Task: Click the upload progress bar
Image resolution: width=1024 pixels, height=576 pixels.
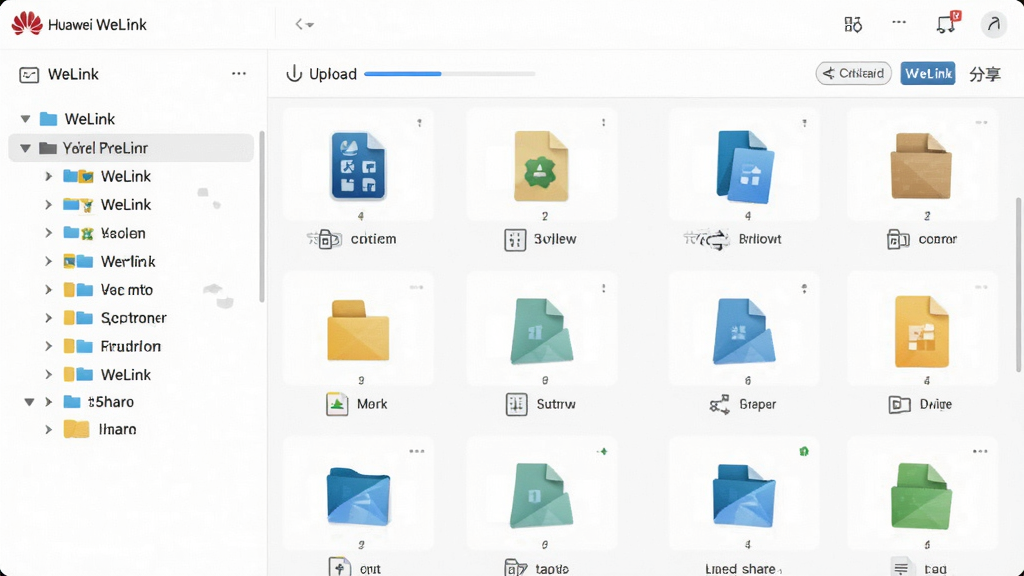Action: click(x=449, y=74)
